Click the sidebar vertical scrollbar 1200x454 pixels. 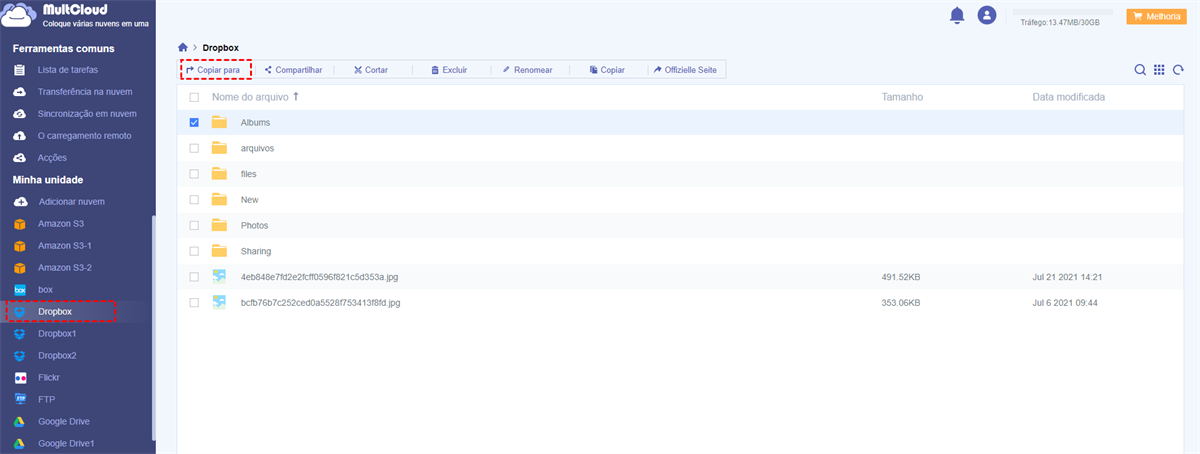click(x=152, y=327)
